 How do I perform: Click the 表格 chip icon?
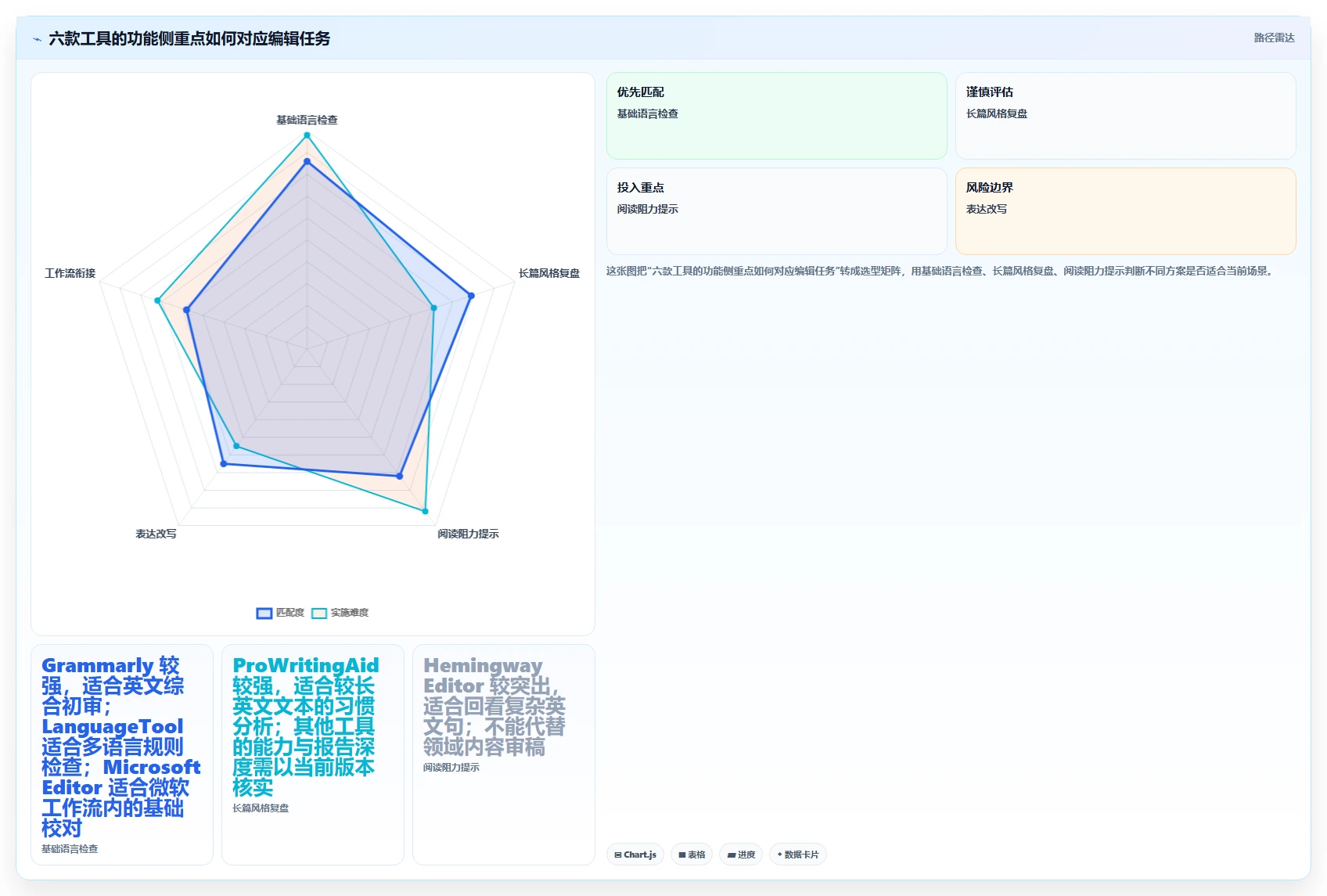pyautogui.click(x=682, y=855)
